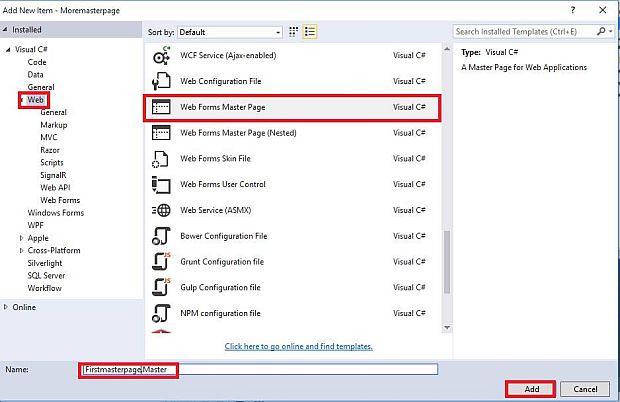This screenshot has width=620, height=402.
Task: Select the Web Forms User Control text
Action: [x=223, y=184]
